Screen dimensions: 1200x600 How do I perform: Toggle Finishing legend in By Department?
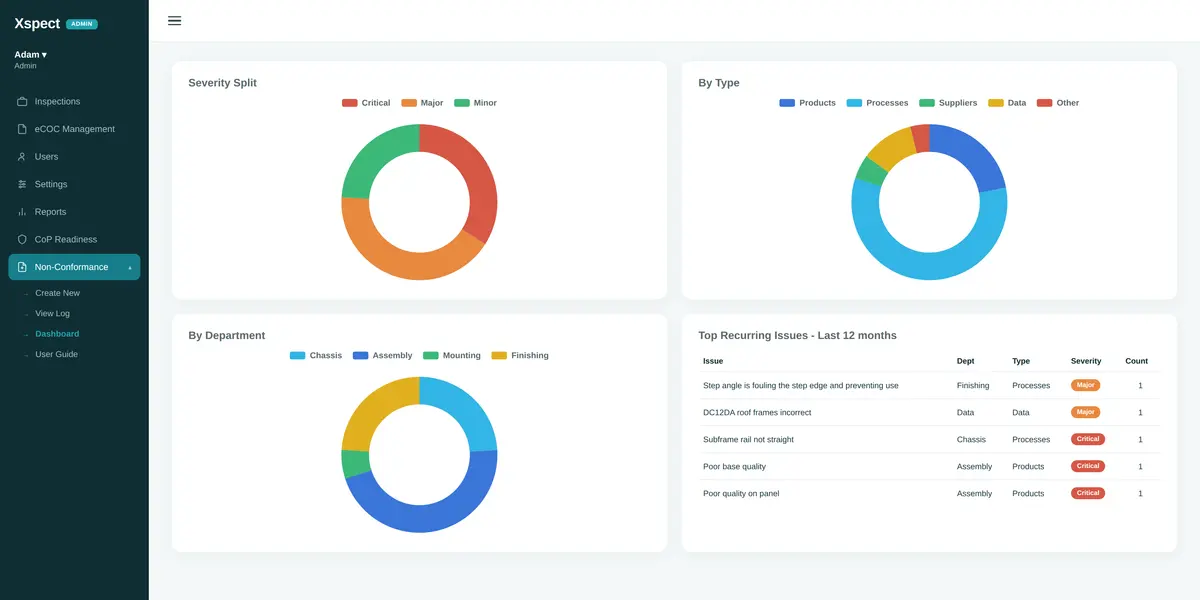(x=520, y=356)
